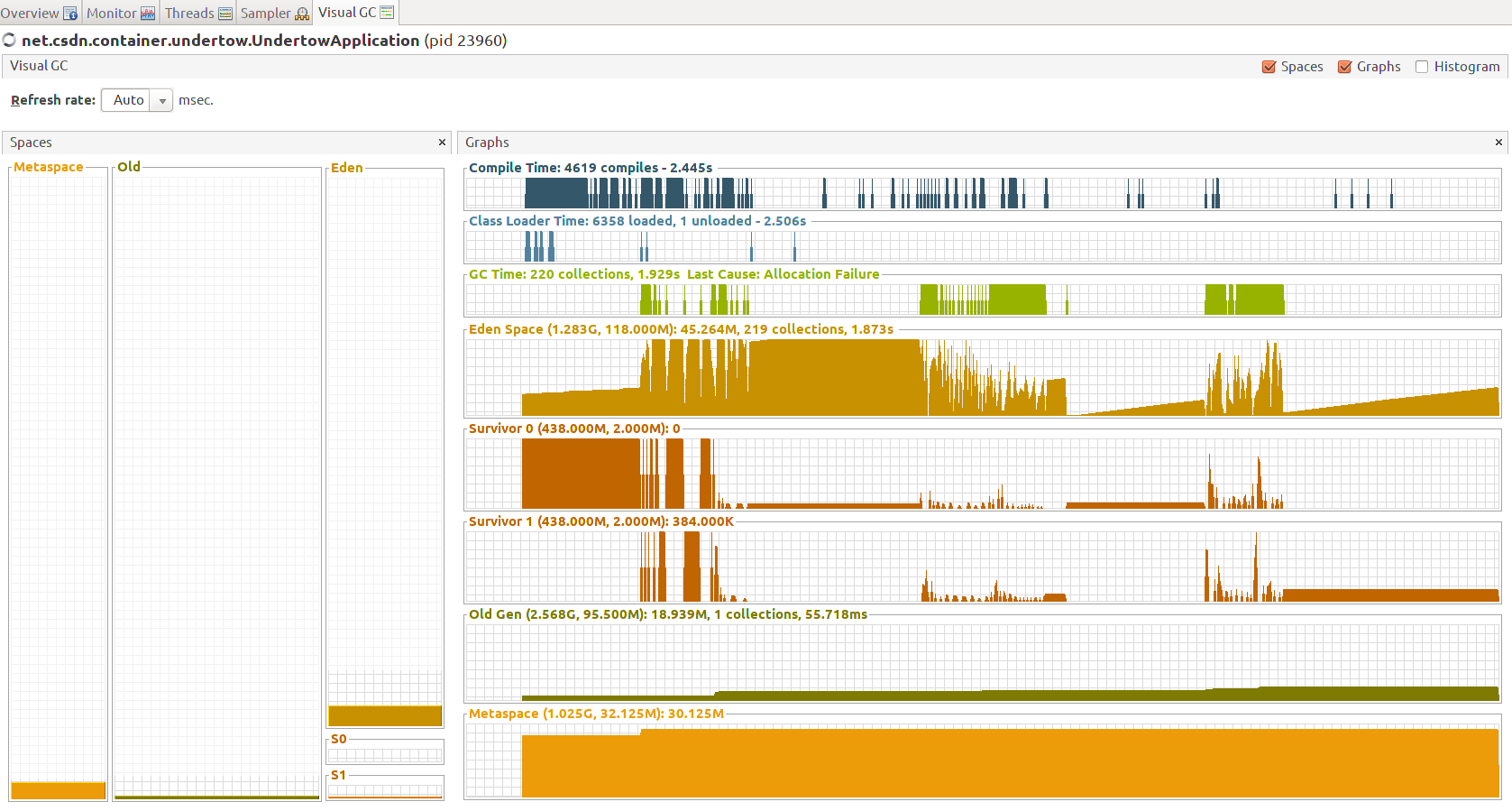Close the Spaces panel

click(x=442, y=143)
